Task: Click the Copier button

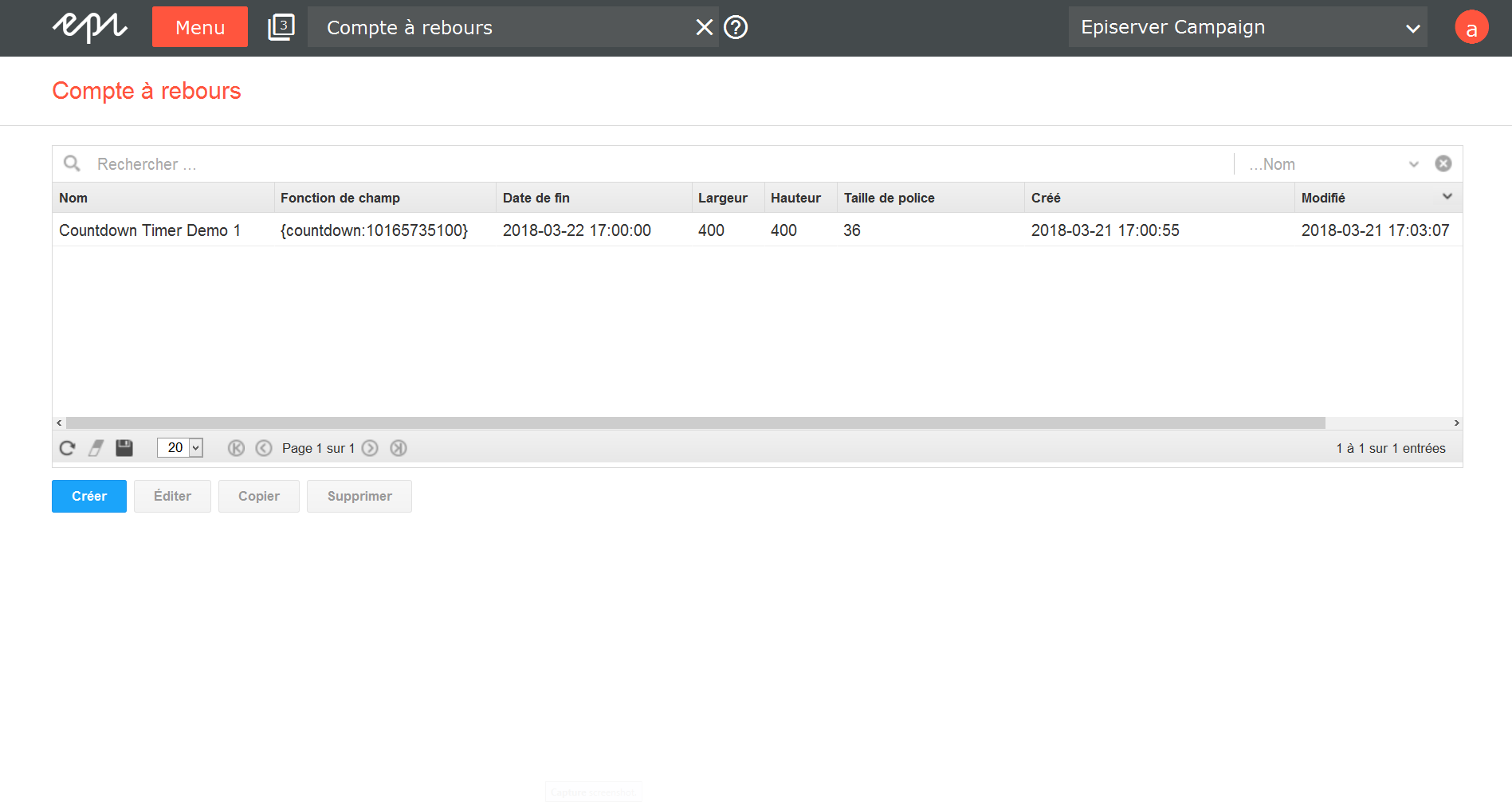Action: click(259, 496)
